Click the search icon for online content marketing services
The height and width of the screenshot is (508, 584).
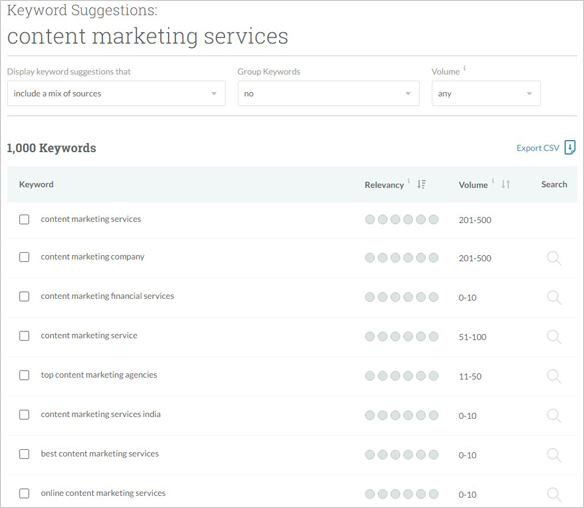(x=554, y=495)
